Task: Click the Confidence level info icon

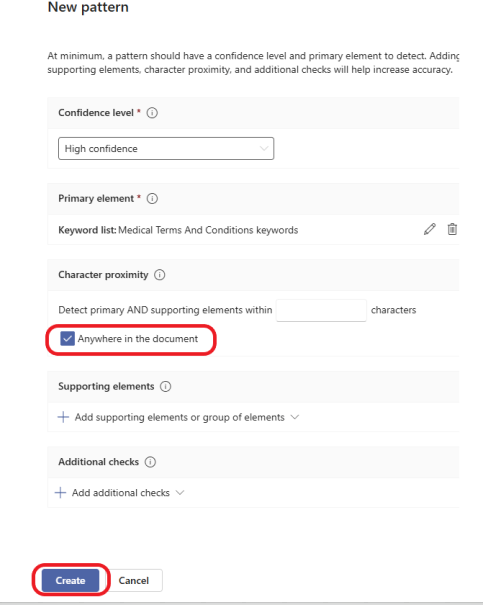Action: [152, 113]
